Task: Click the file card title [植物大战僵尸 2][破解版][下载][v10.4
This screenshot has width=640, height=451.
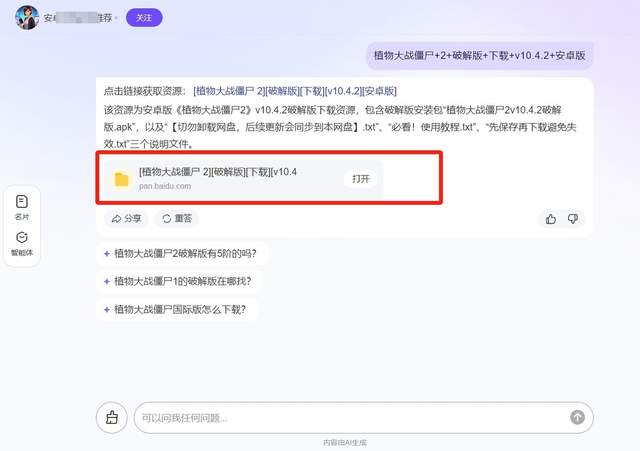Action: click(x=218, y=172)
